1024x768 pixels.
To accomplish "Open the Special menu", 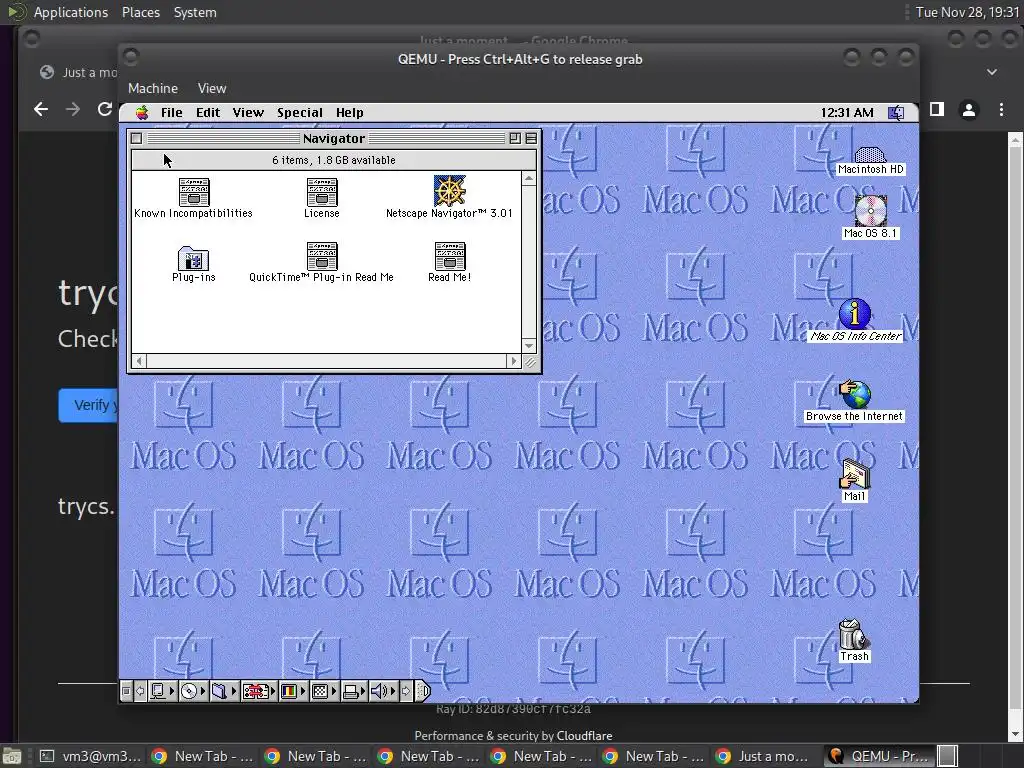I will [x=300, y=112].
